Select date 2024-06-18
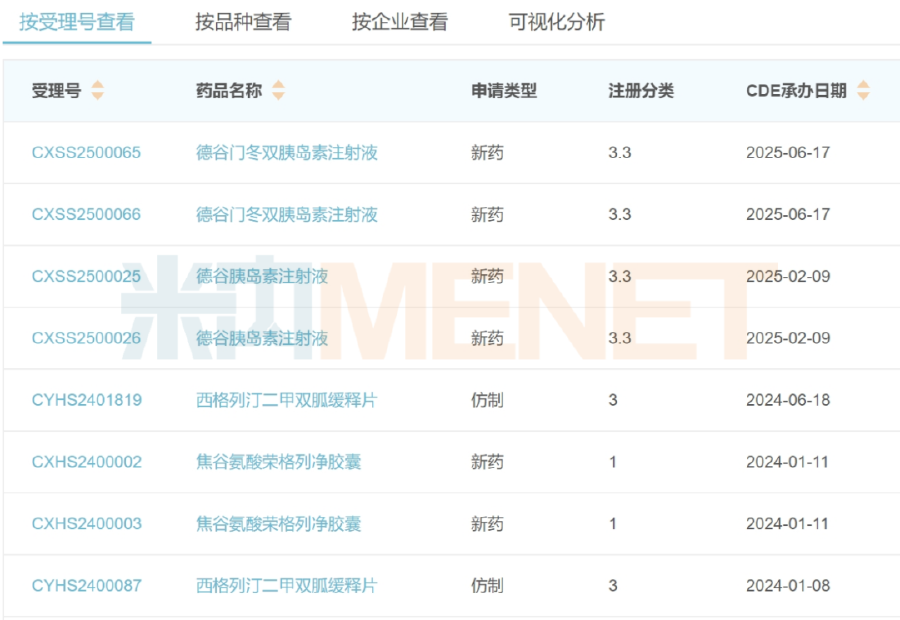Viewport: 900px width, 620px height. tap(788, 400)
